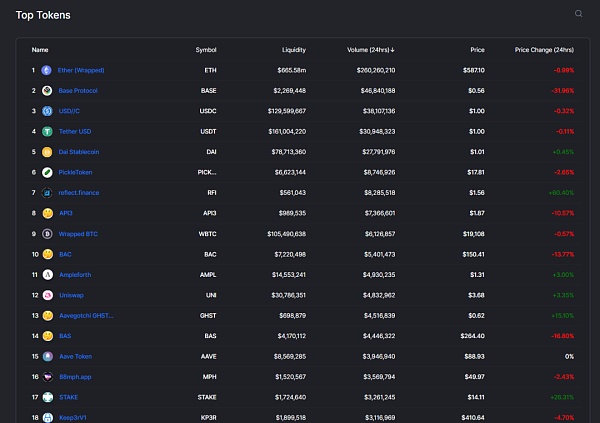Open the Wrapped BTC token link
This screenshot has width=600, height=423.
(x=78, y=234)
